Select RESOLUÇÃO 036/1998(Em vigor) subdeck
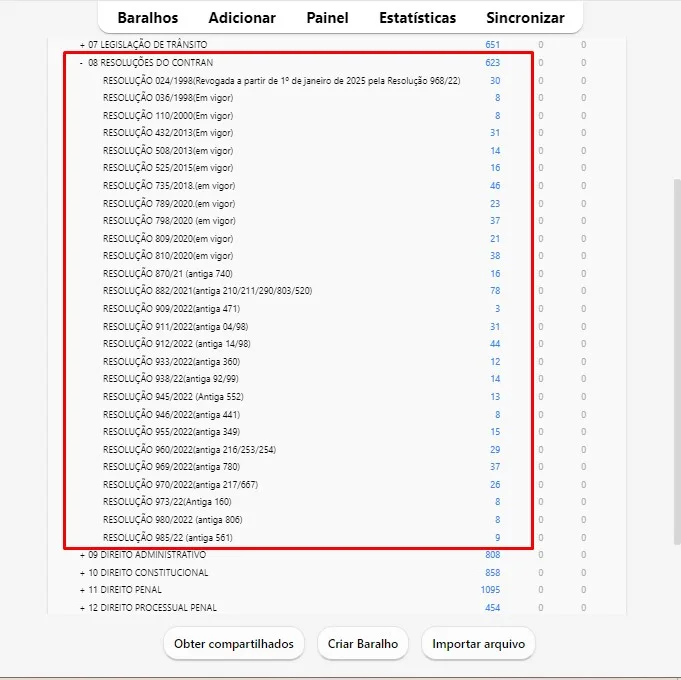Image resolution: width=681 pixels, height=680 pixels. (168, 98)
